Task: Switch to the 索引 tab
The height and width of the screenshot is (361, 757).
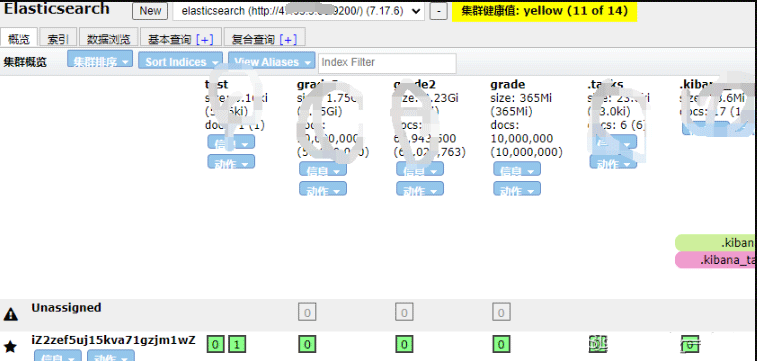Action: point(58,39)
